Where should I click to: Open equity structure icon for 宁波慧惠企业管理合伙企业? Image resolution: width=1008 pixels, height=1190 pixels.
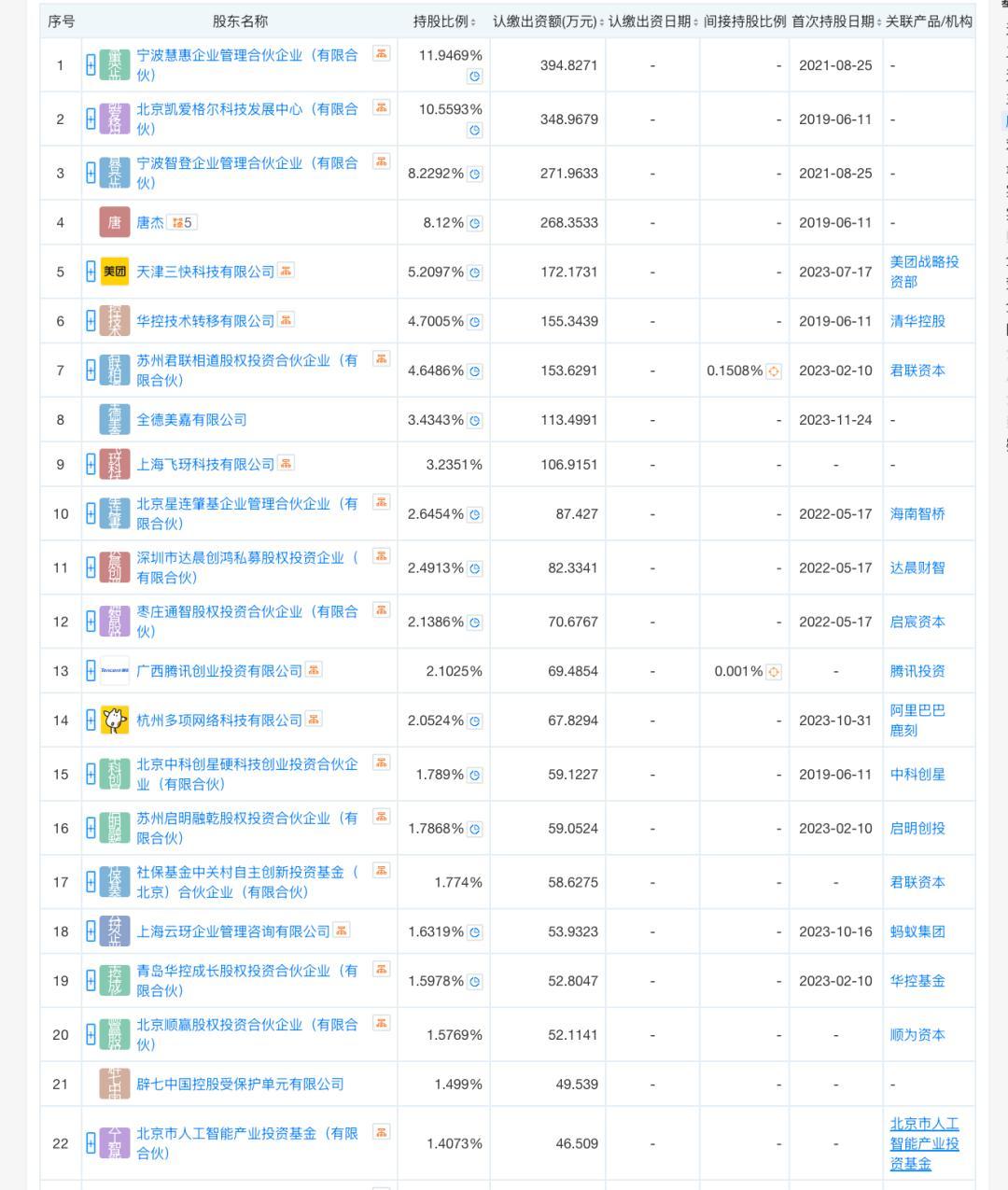click(381, 54)
